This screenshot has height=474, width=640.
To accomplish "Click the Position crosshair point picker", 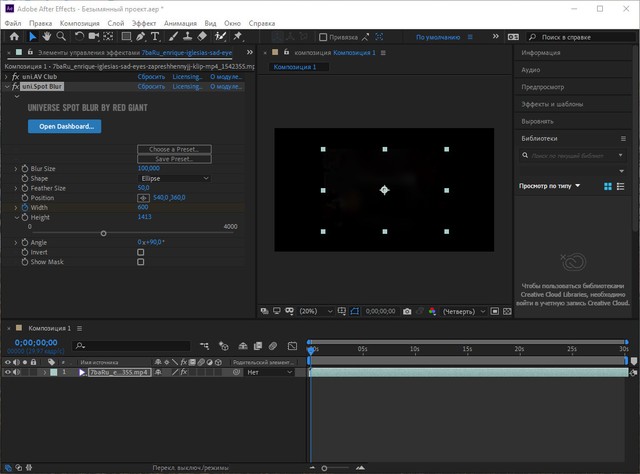I will click(143, 198).
